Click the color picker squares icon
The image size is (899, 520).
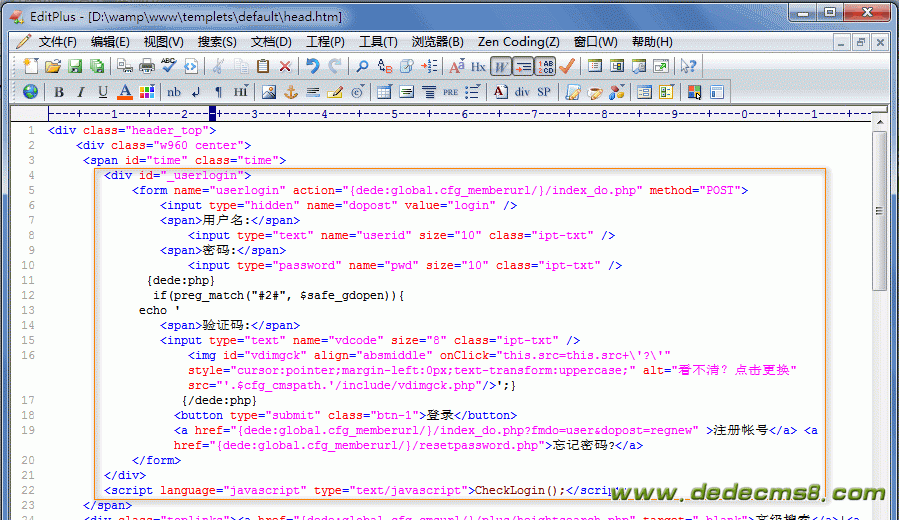[x=694, y=92]
